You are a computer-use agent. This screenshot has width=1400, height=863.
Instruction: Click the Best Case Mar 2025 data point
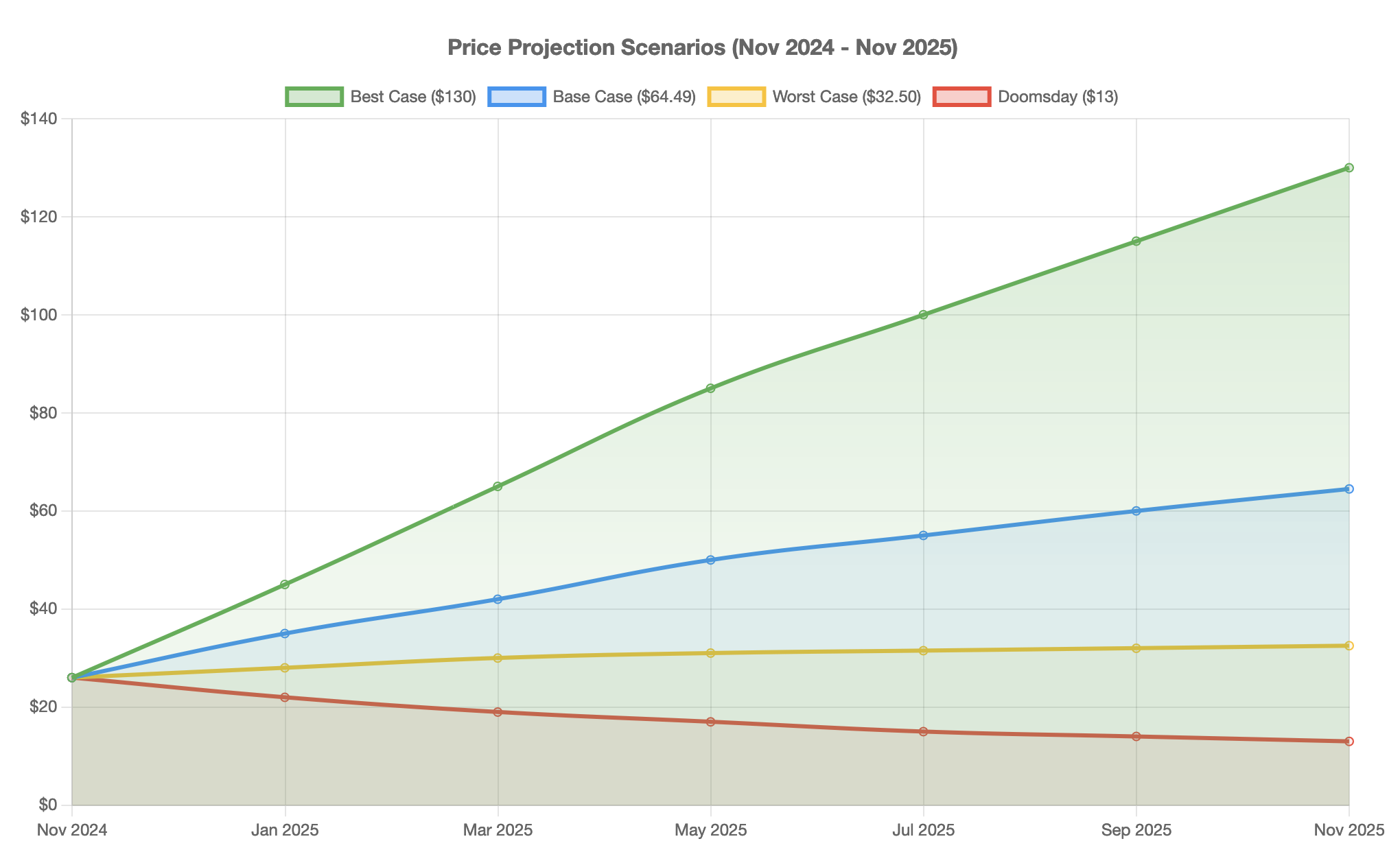click(498, 486)
